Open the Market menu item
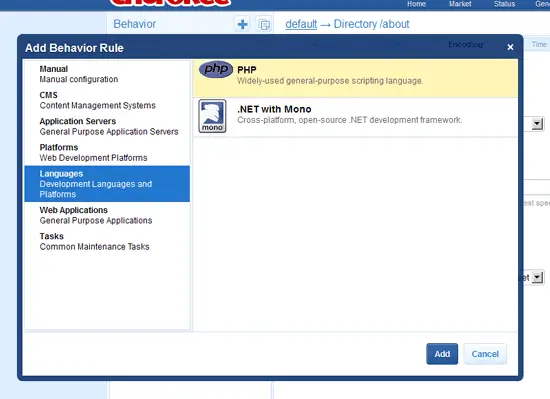The image size is (550, 399). pos(460,4)
